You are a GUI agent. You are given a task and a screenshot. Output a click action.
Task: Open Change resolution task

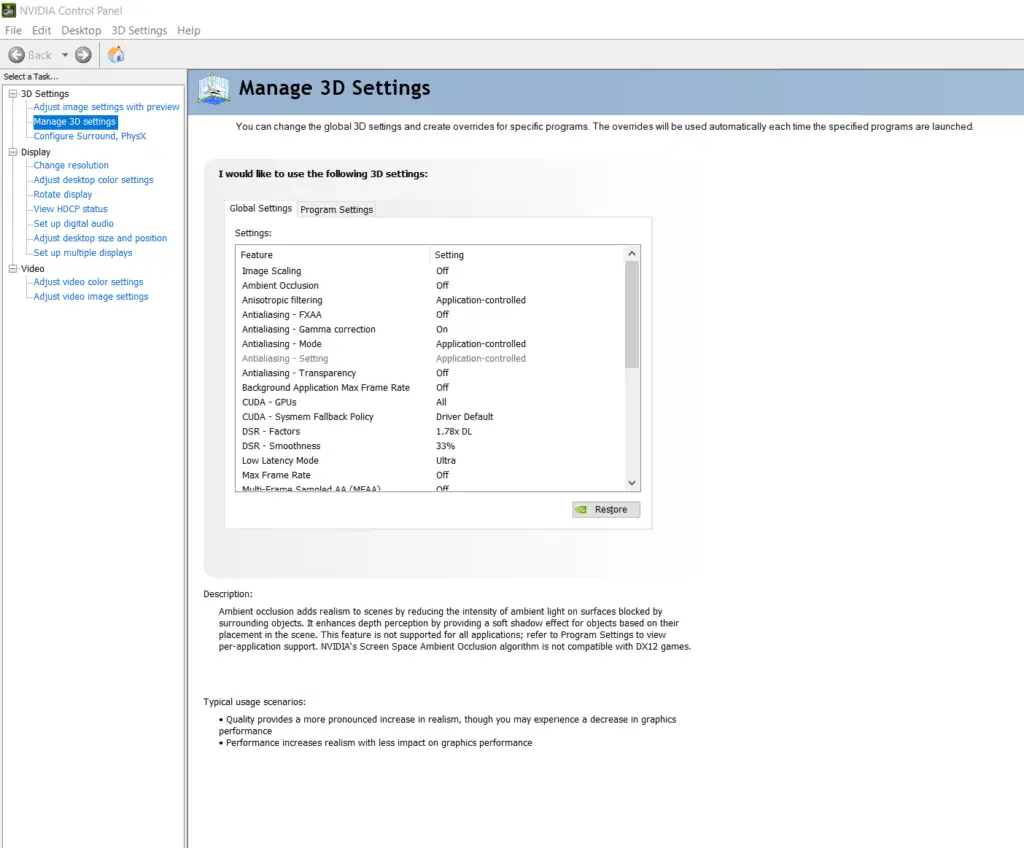pyautogui.click(x=71, y=165)
